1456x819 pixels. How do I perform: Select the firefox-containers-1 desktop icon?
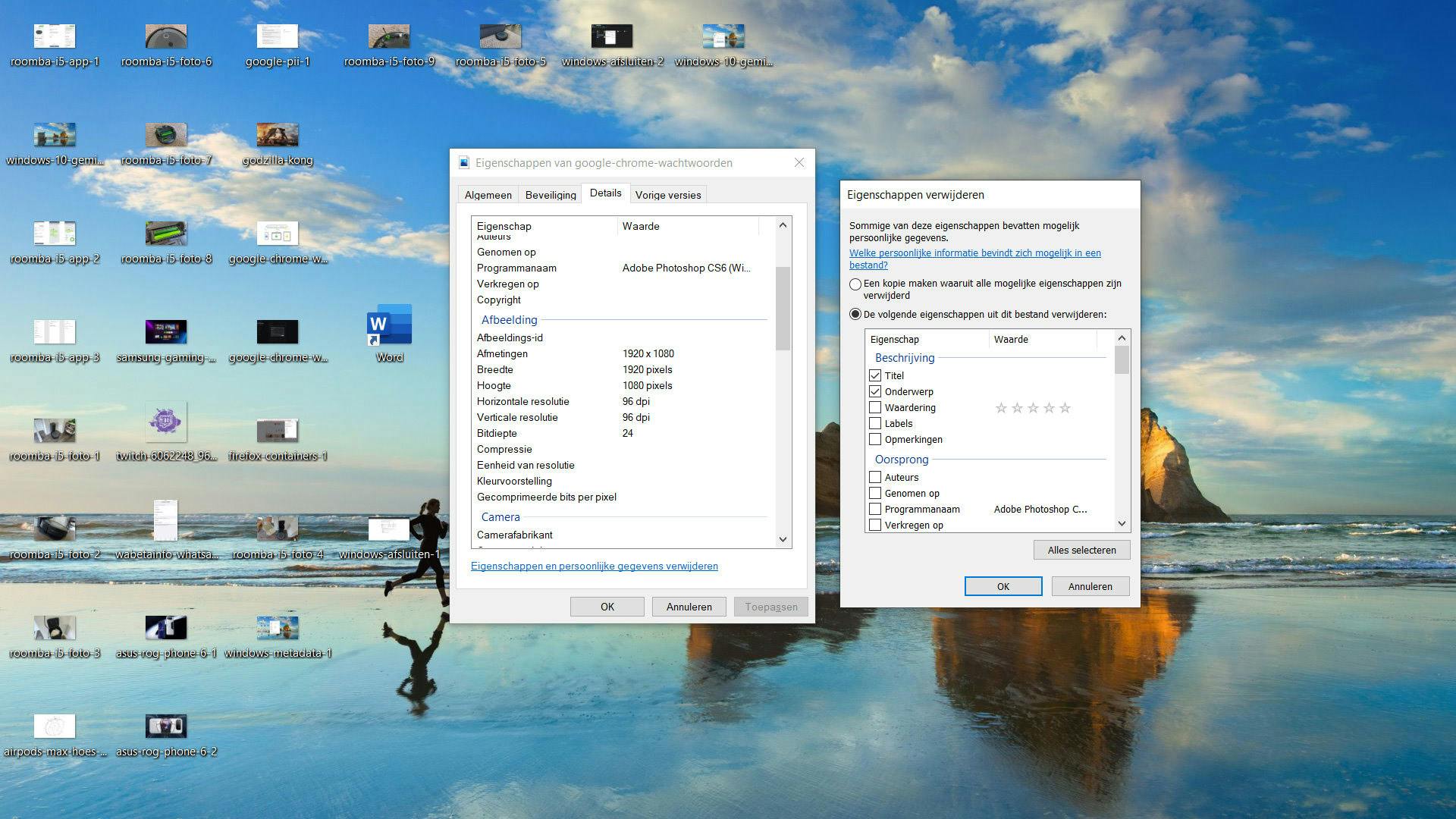[278, 431]
